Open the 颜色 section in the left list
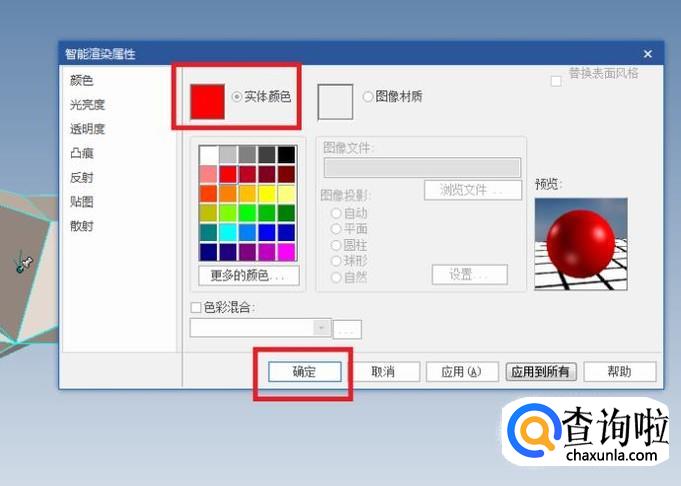The width and height of the screenshot is (681, 486). point(82,80)
